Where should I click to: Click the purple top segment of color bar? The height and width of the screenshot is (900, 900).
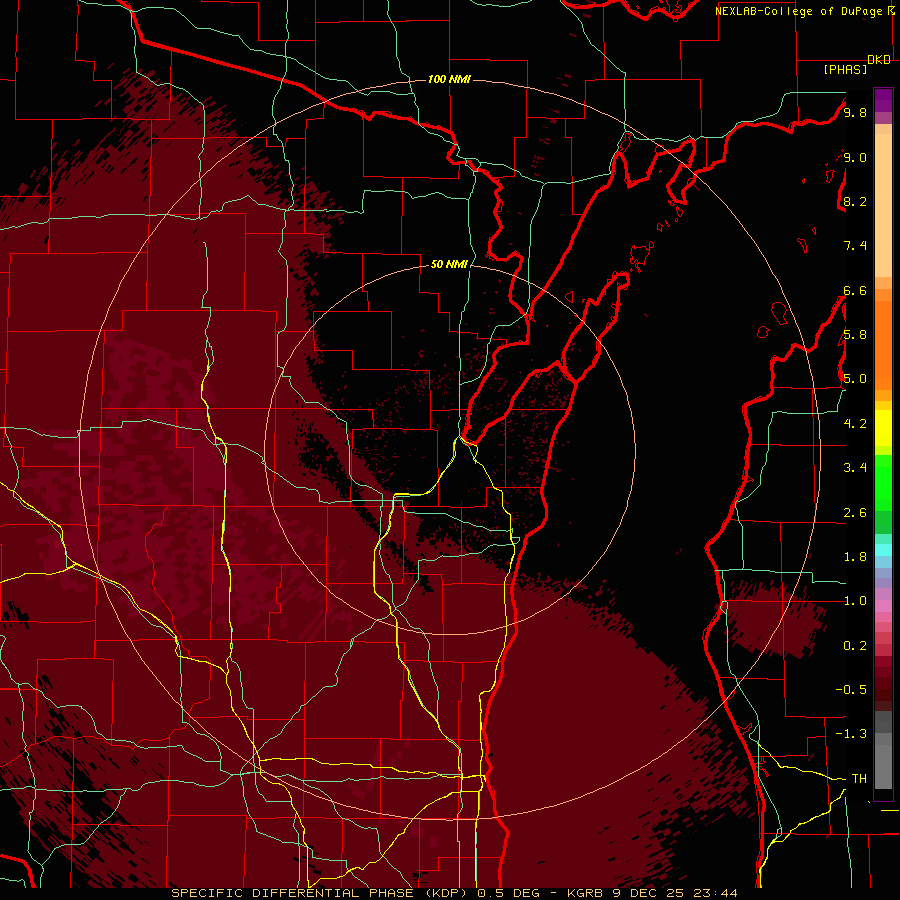click(x=883, y=100)
